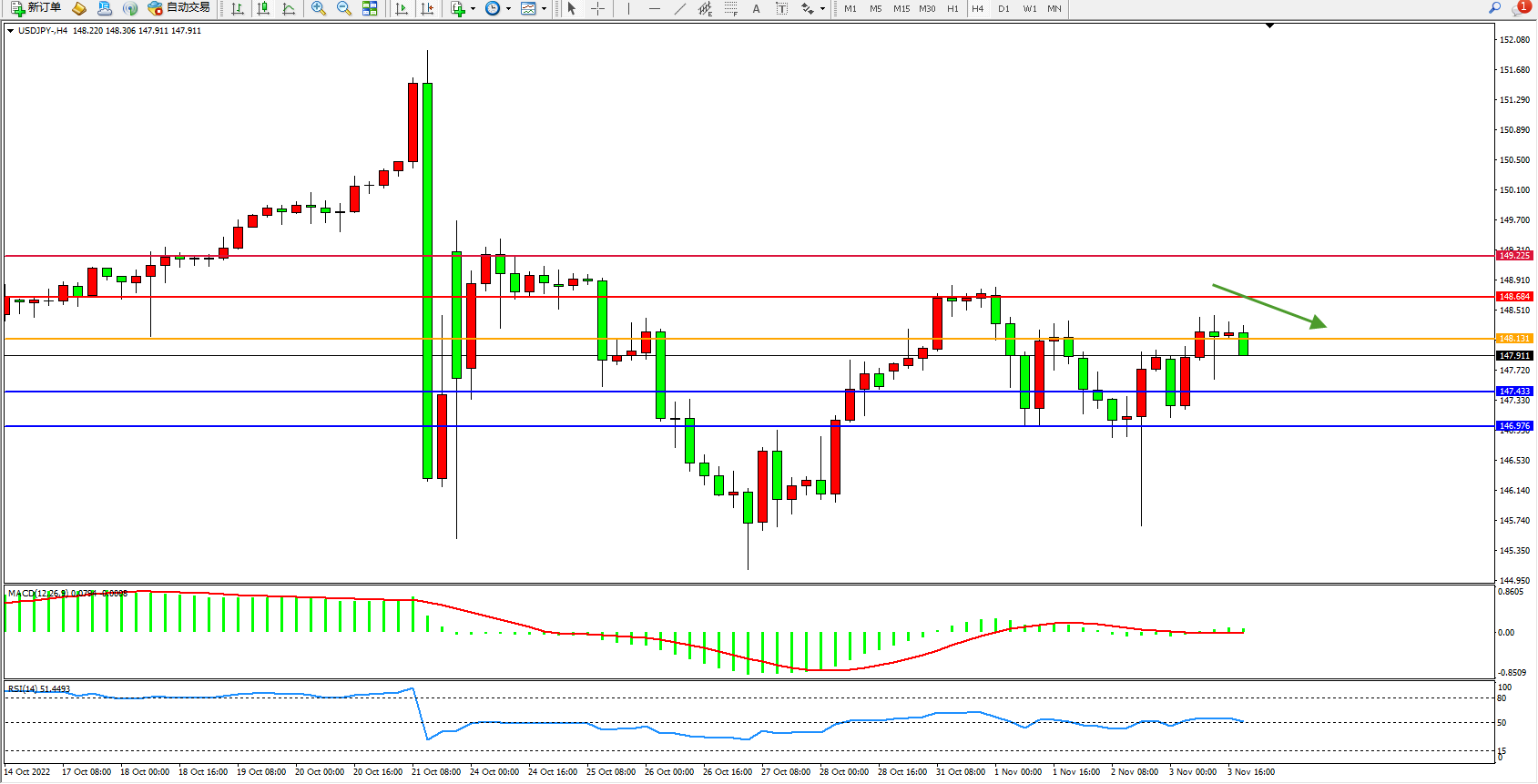Viewport: 1538px width, 784px height.
Task: Click the red 148.684 price level label
Action: (x=1514, y=297)
